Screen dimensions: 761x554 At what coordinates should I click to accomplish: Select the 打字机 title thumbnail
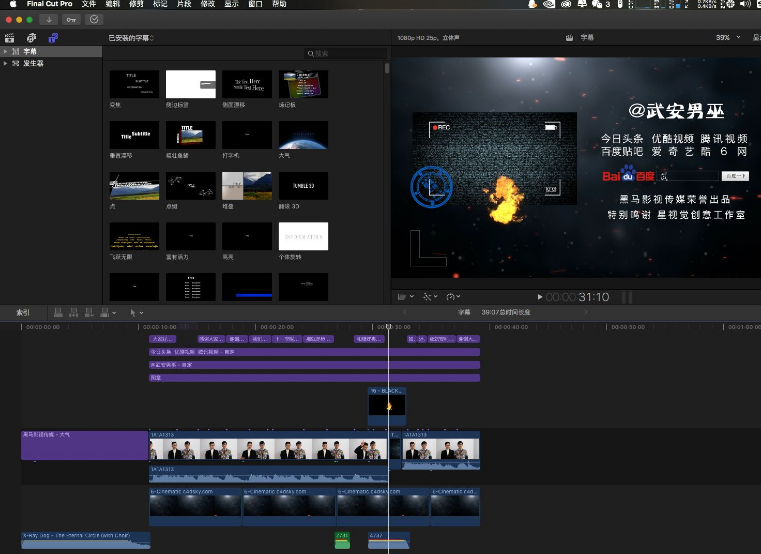click(246, 135)
